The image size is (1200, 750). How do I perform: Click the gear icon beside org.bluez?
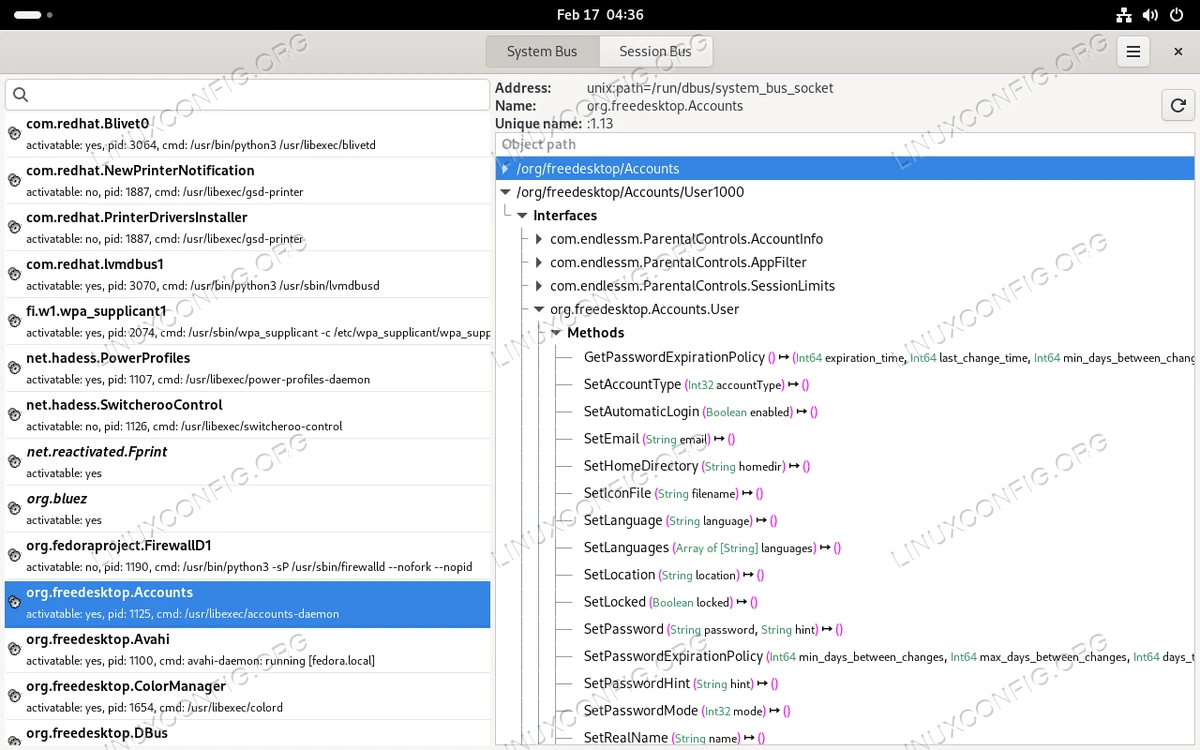tap(15, 509)
